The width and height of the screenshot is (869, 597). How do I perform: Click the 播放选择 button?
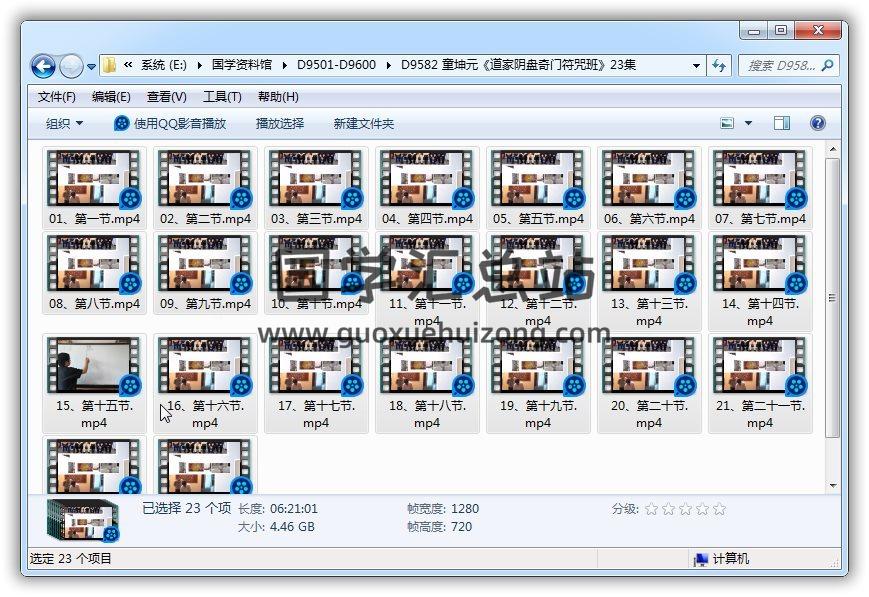(279, 123)
